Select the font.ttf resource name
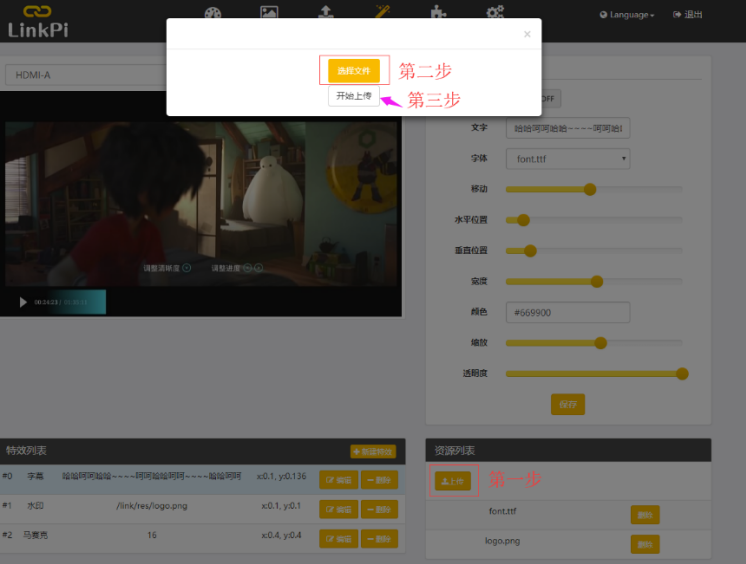Screen dimensions: 746x564 (502, 511)
